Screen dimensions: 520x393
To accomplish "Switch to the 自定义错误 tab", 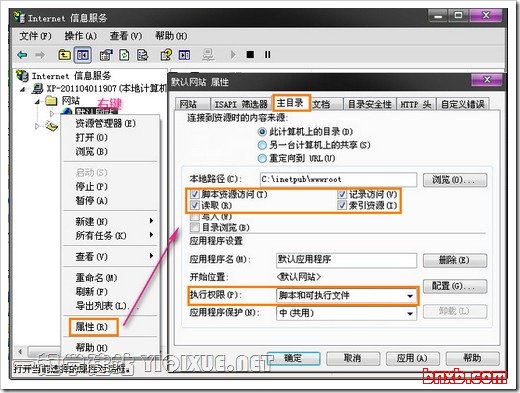I will (463, 104).
